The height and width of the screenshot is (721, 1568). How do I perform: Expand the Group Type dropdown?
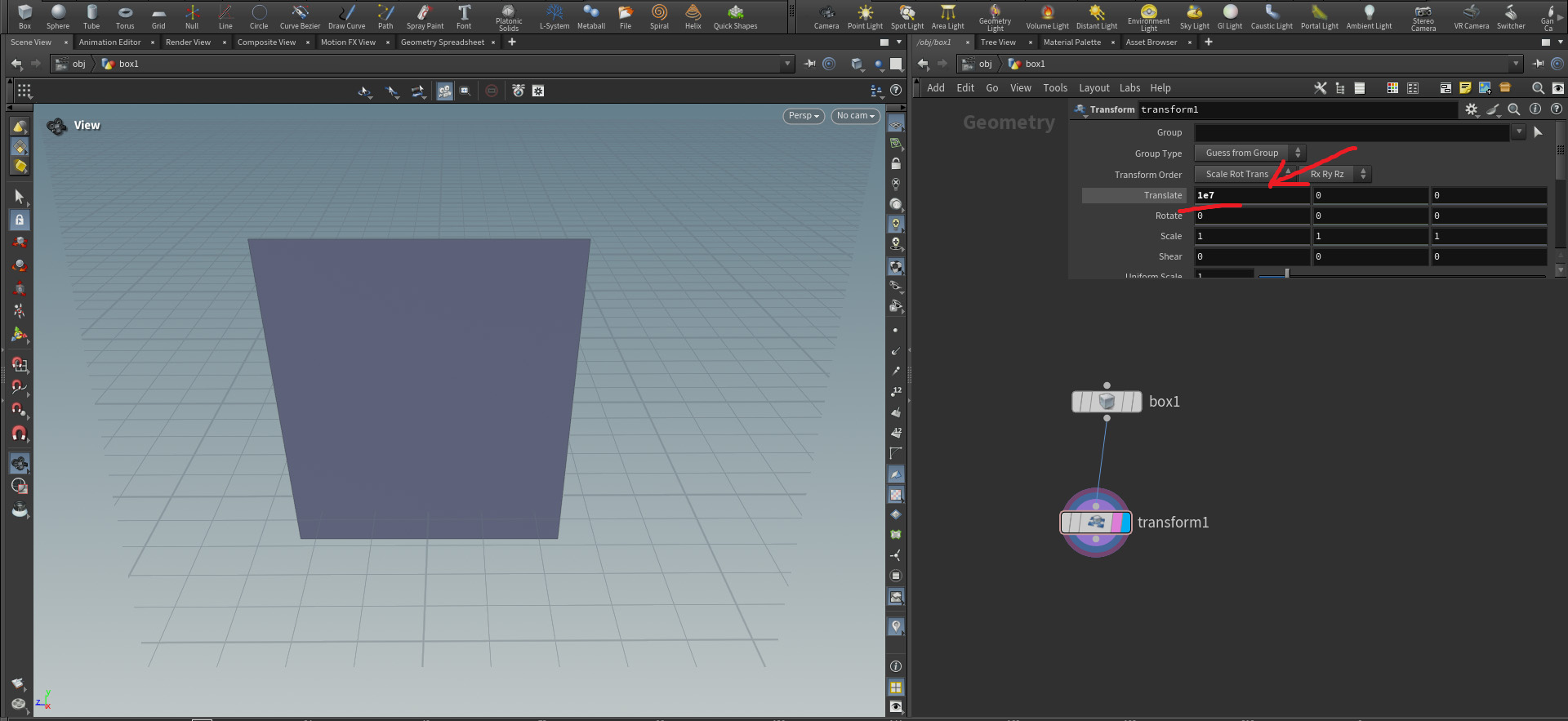tap(1249, 153)
